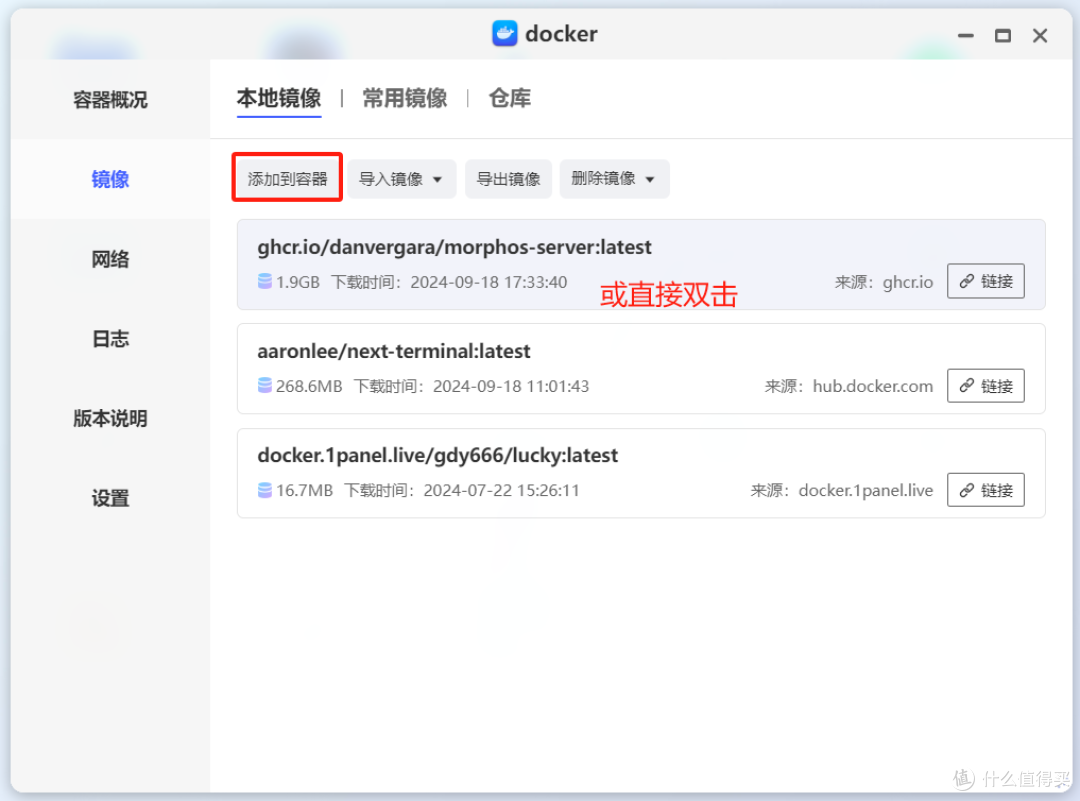Click the download time 2024-09-18 11:01:43
Image resolution: width=1080 pixels, height=801 pixels.
point(511,386)
